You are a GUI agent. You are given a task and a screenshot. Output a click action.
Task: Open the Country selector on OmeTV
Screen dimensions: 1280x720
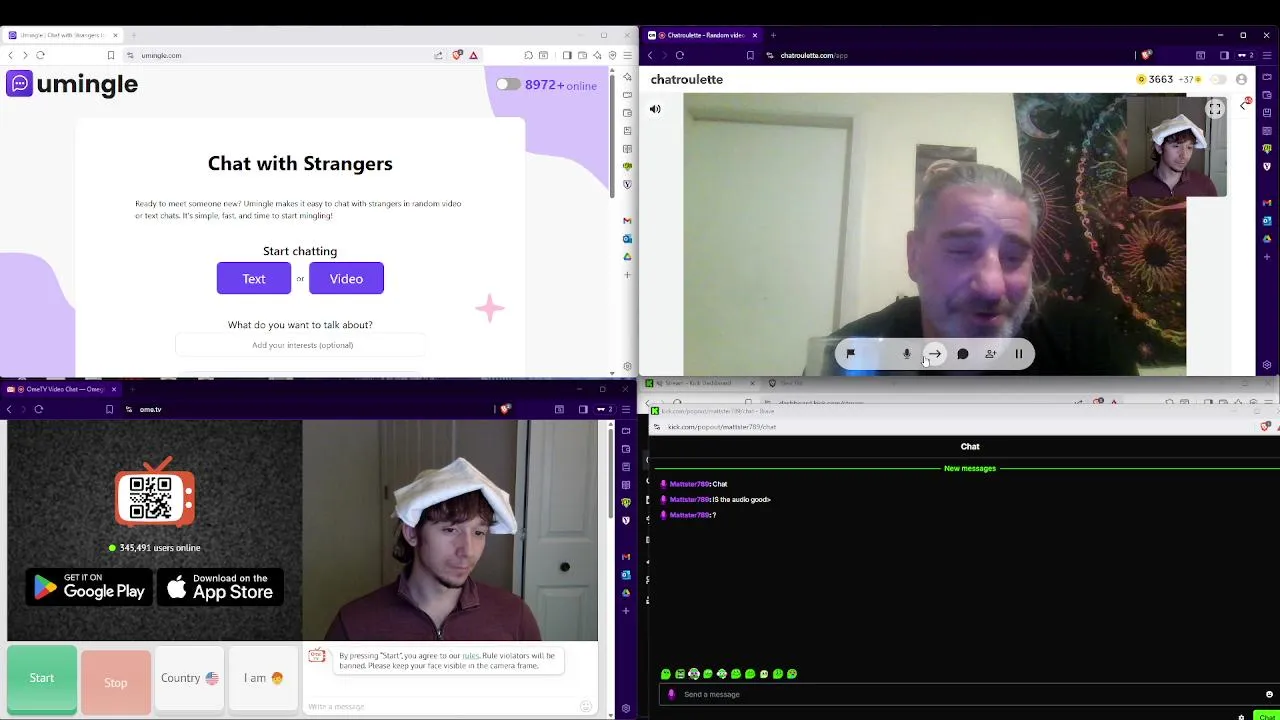189,678
